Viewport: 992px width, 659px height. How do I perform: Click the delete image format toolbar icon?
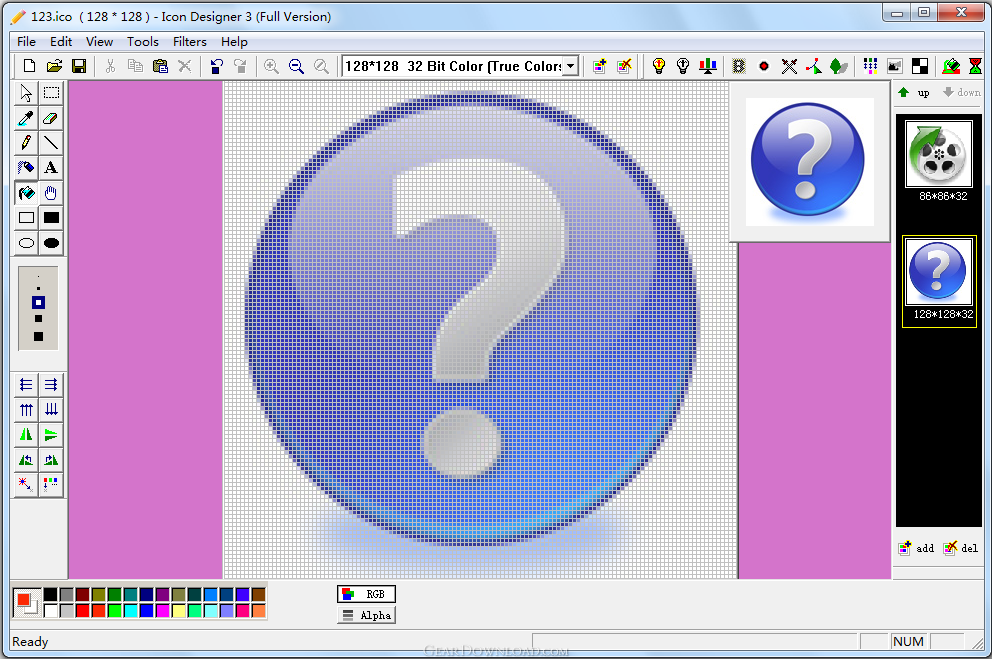click(x=624, y=66)
